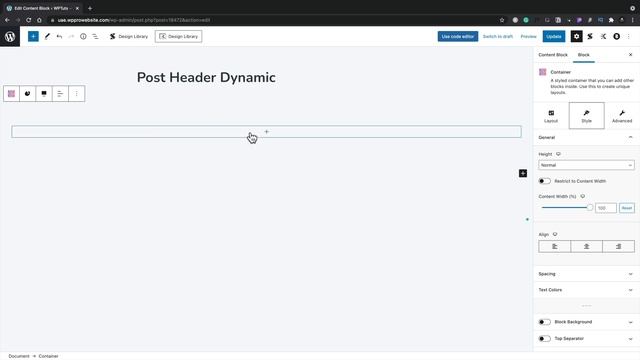The height and width of the screenshot is (360, 640).
Task: Toggle the Settings gear sidebar
Action: pyautogui.click(x=576, y=36)
